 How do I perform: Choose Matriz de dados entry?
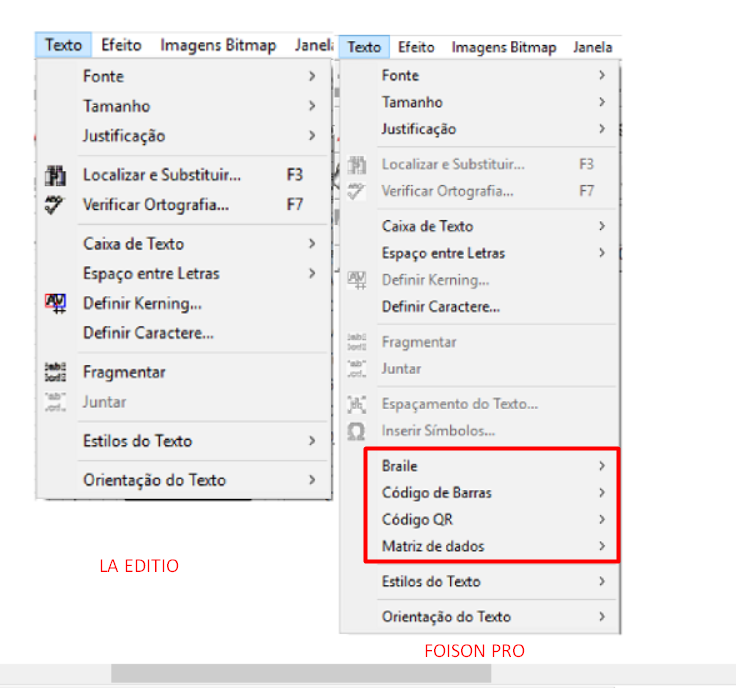point(479,546)
